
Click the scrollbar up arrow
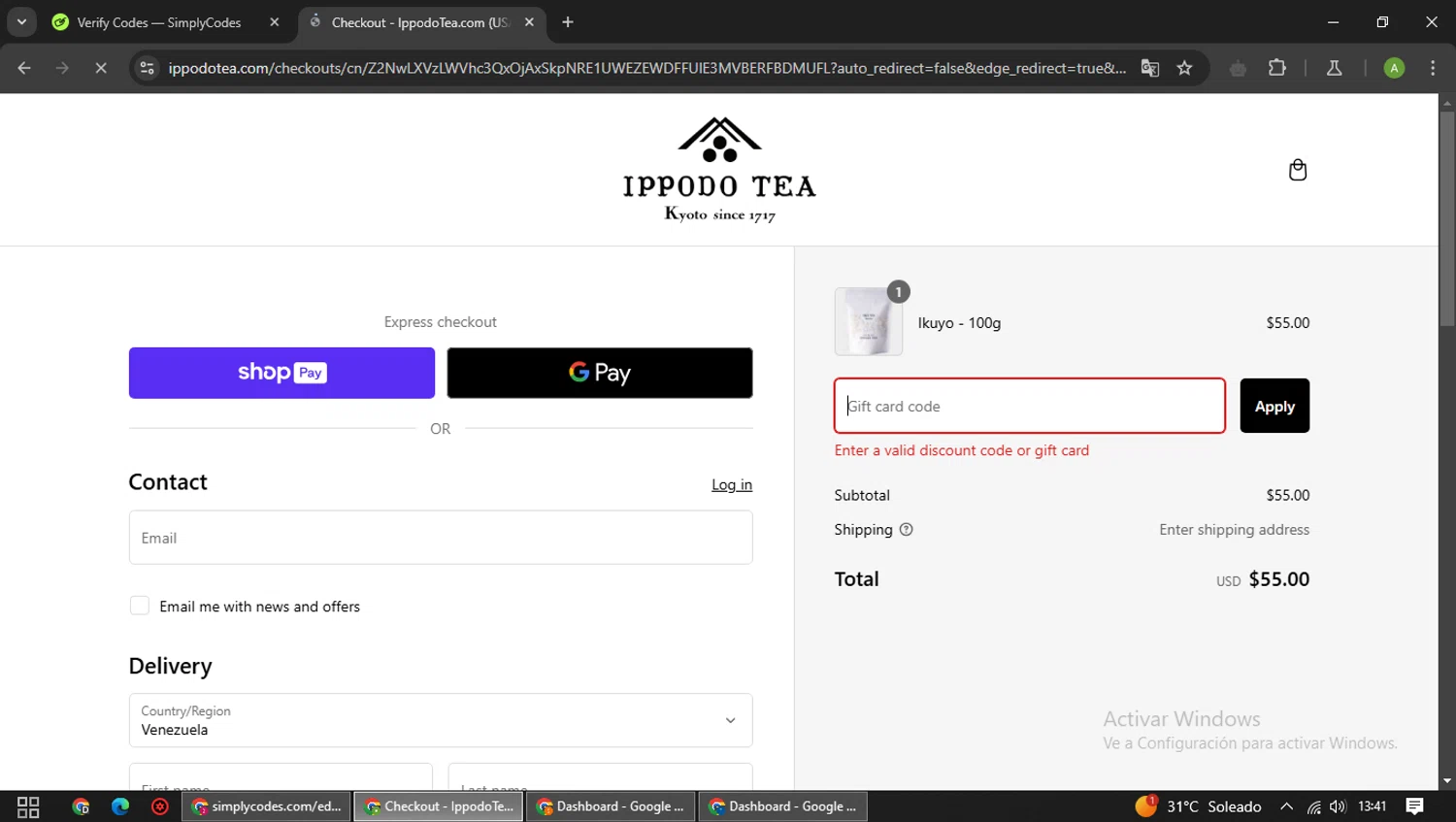[x=1447, y=102]
